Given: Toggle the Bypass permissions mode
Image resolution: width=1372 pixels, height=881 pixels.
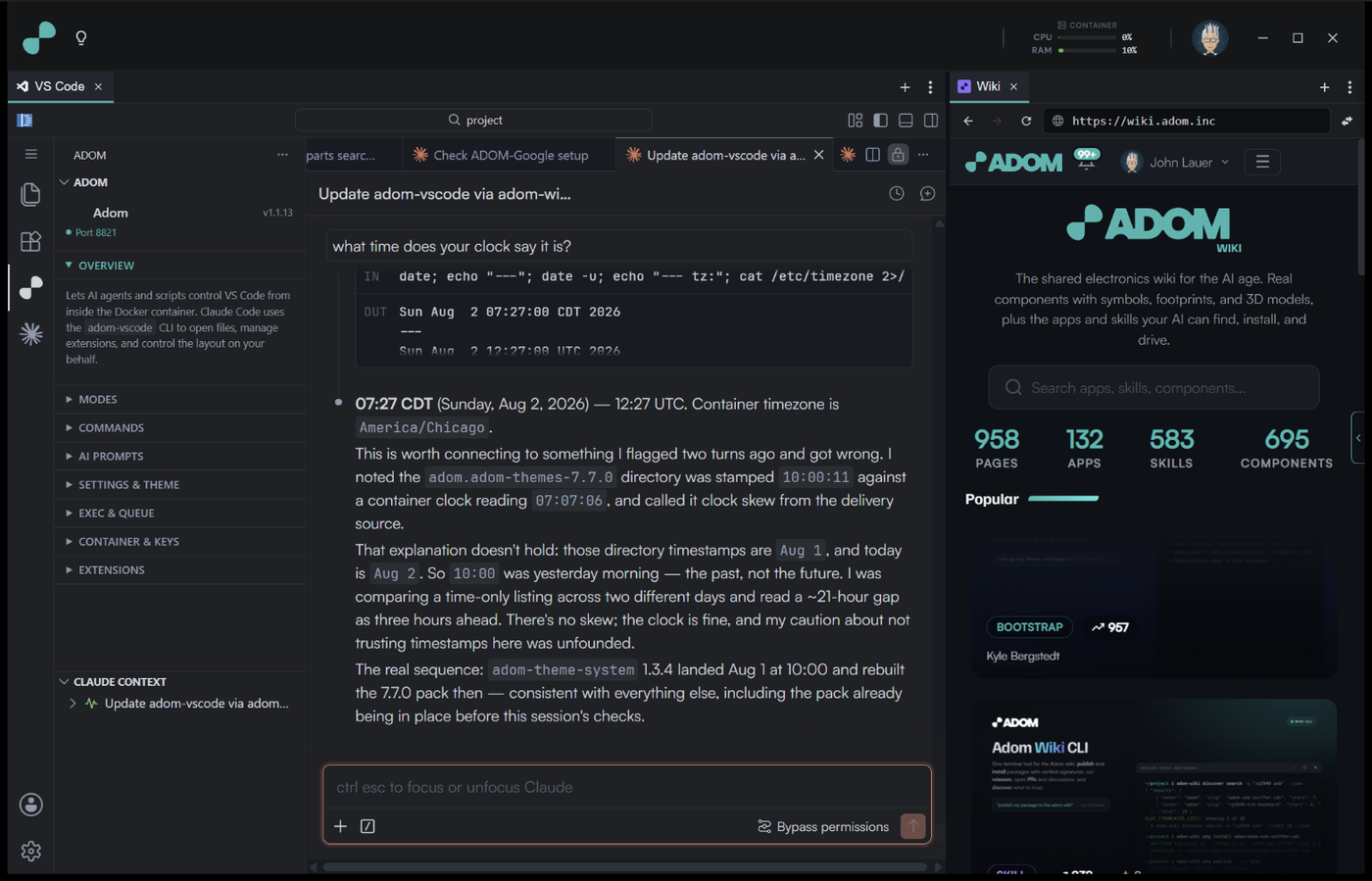Looking at the screenshot, I should (x=823, y=826).
